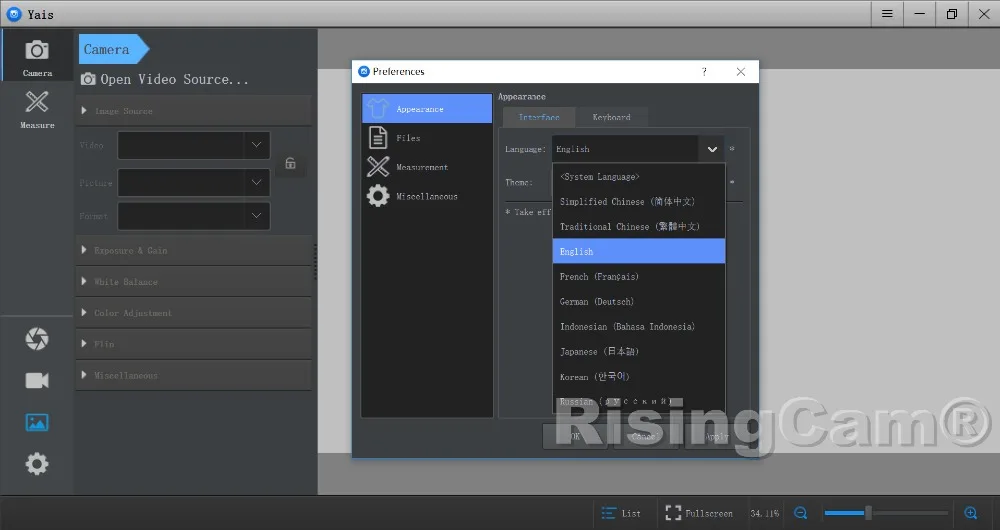Choose Simplified Chinese language option
This screenshot has width=1000, height=530.
(x=639, y=202)
